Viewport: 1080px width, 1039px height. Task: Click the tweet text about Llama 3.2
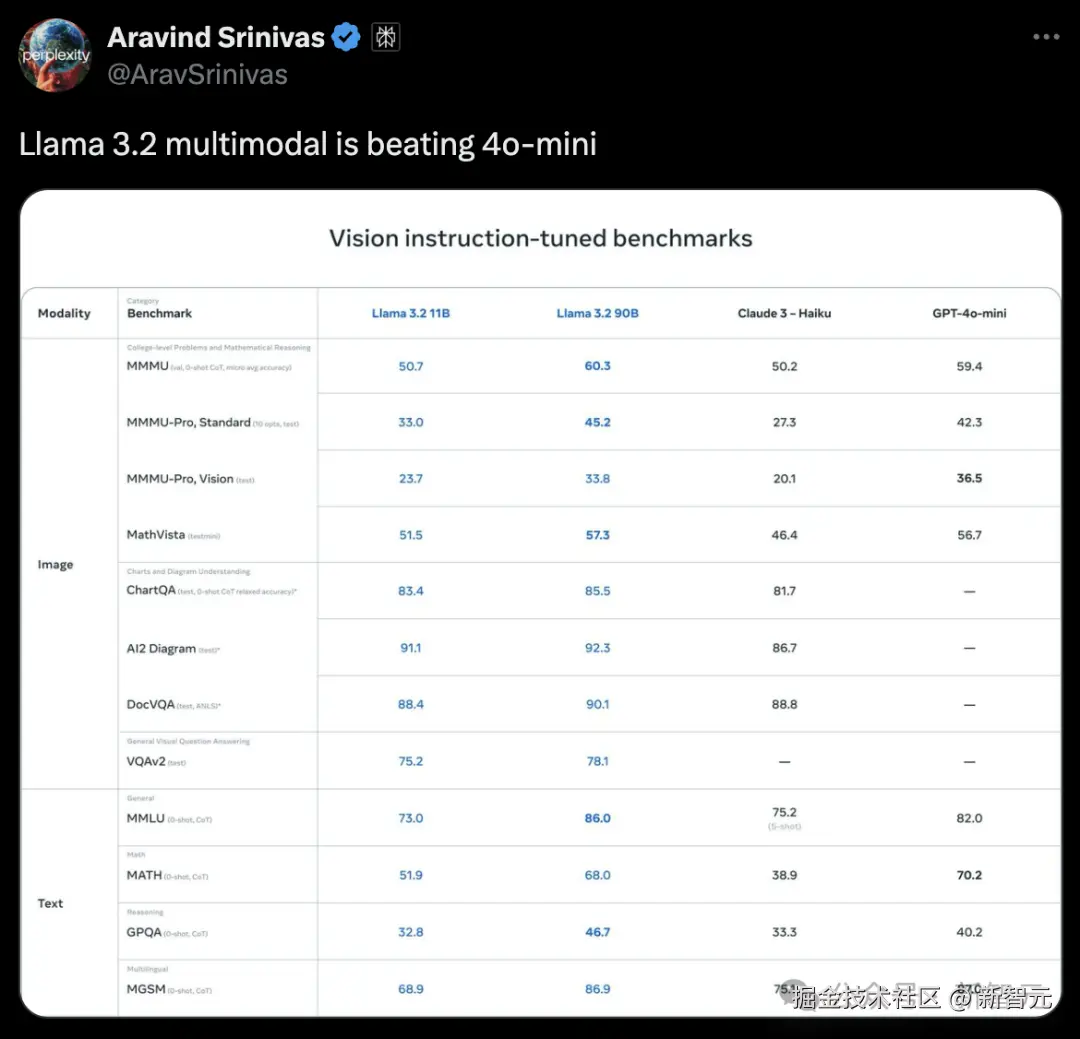coord(308,144)
